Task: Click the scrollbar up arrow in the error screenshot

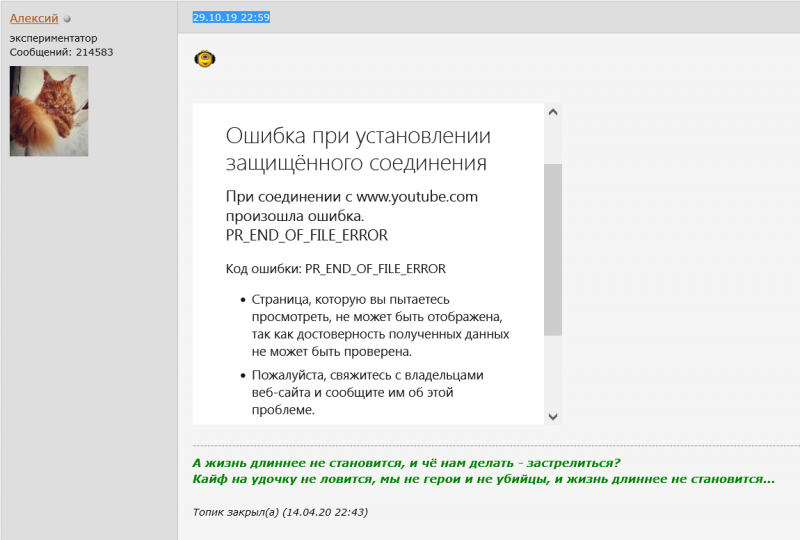Action: coord(552,112)
